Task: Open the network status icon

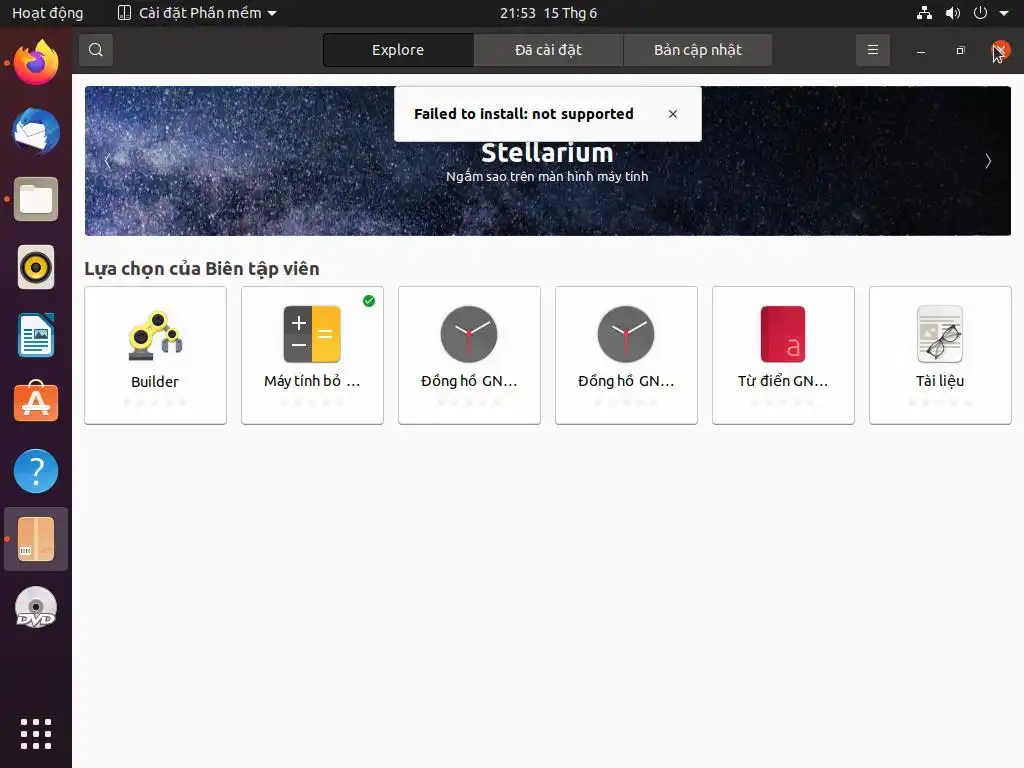Action: tap(924, 13)
